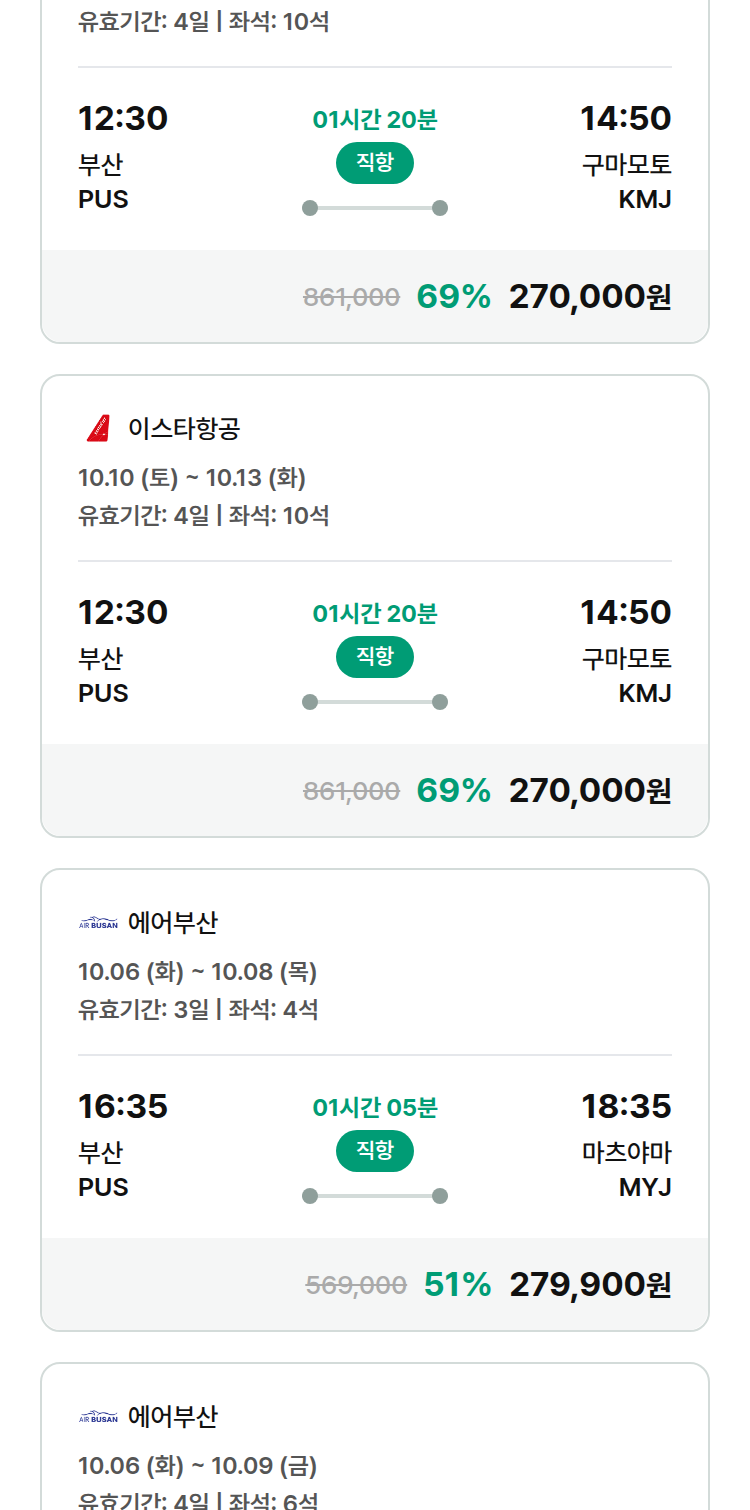Select the 279,900원 price
This screenshot has height=1510, width=750.
(590, 1285)
